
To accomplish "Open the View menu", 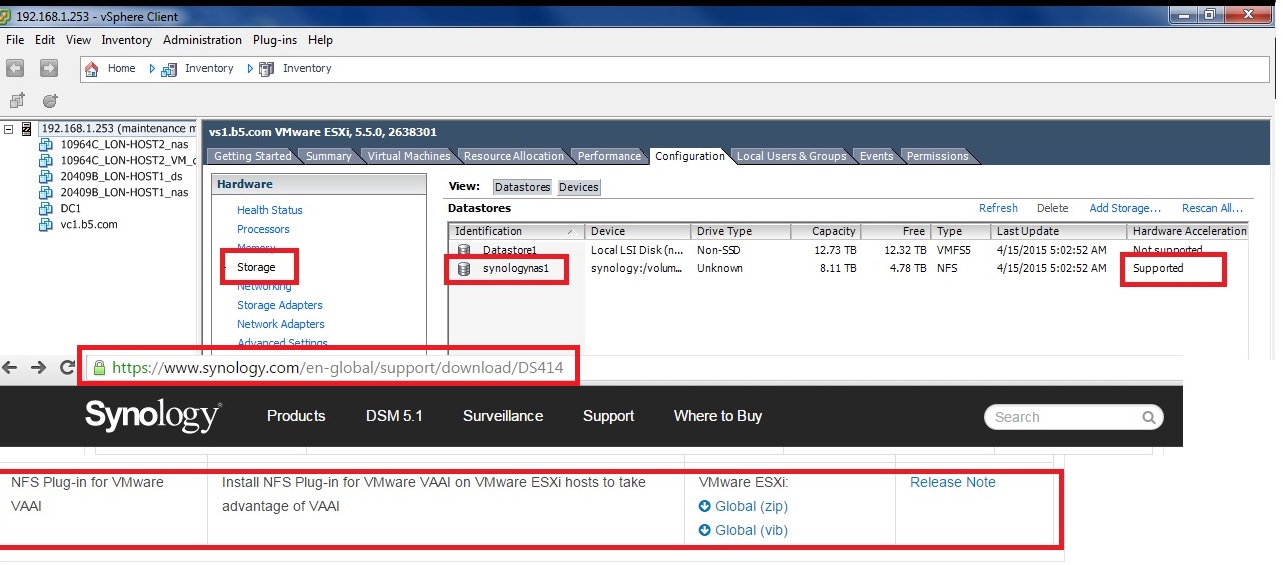I will 78,40.
